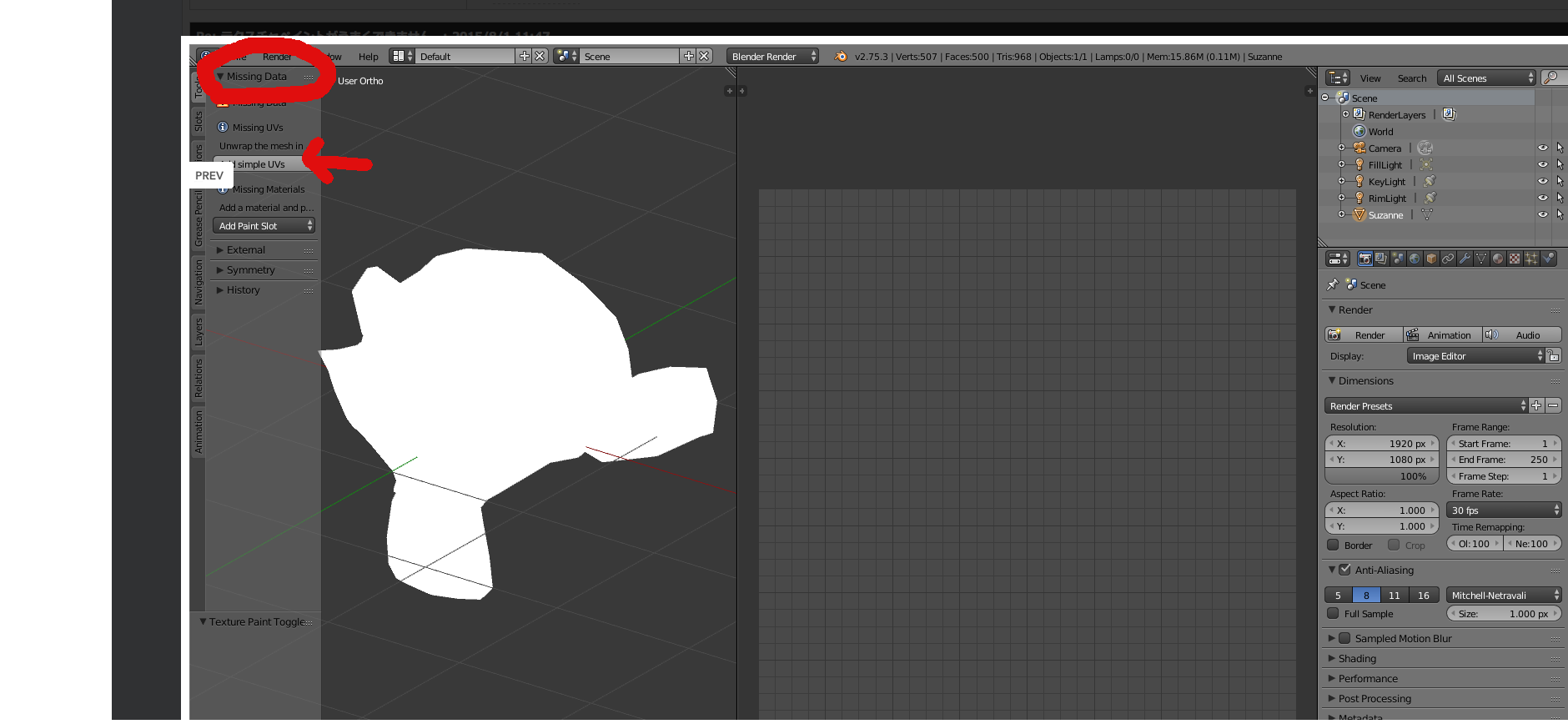Click the scene browse icon in header
This screenshot has height=724, width=1568.
[x=566, y=56]
